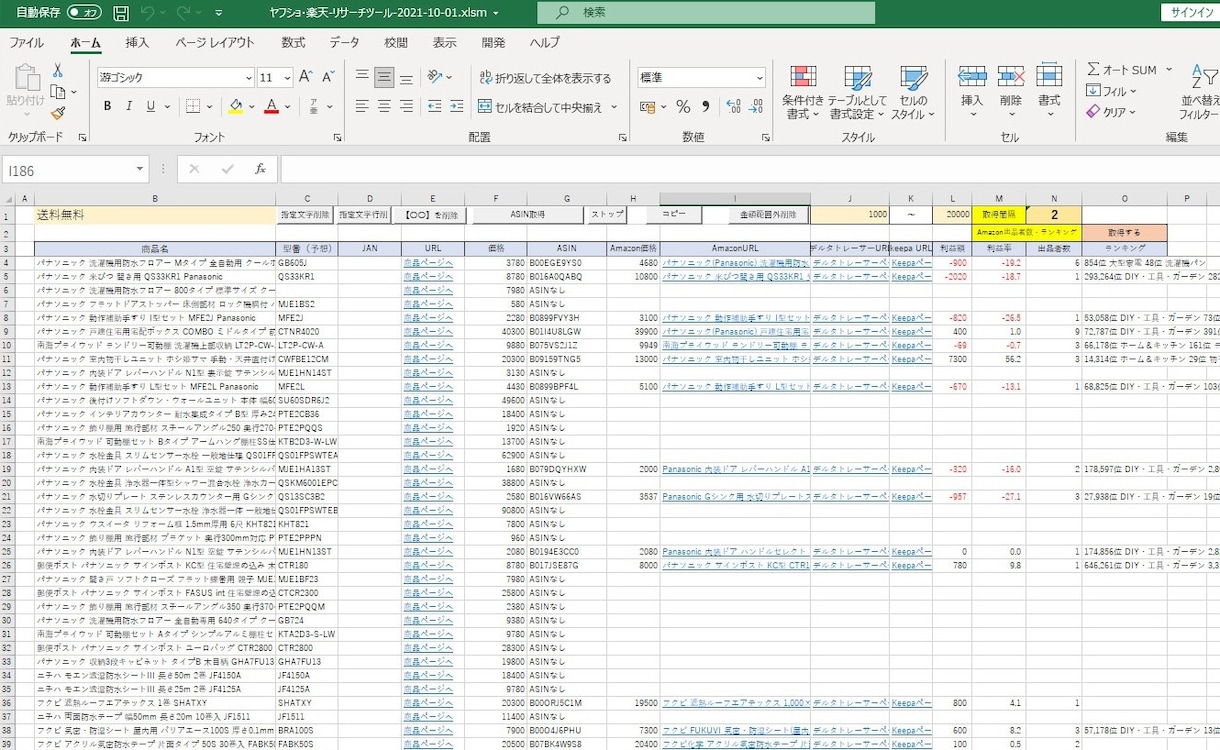Apply percent style format
This screenshot has width=1220, height=750.
click(x=683, y=106)
